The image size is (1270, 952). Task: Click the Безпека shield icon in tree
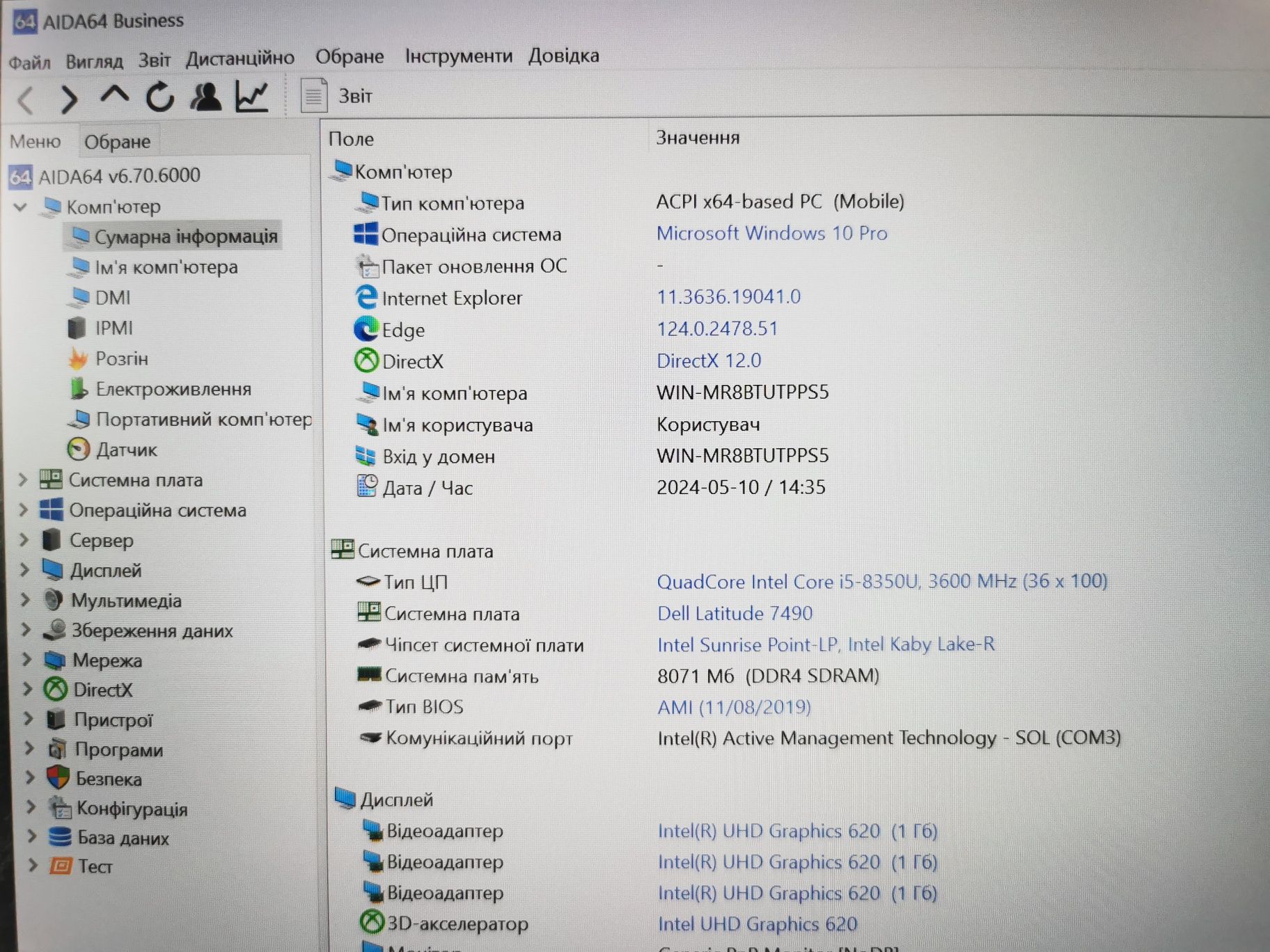[58, 777]
